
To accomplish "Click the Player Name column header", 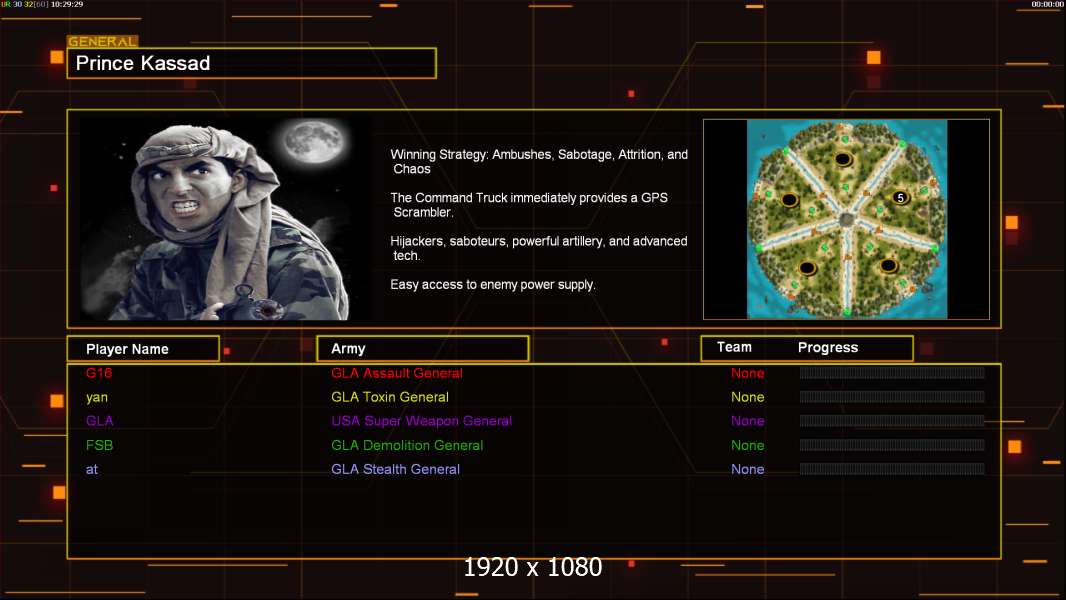I will (x=143, y=349).
